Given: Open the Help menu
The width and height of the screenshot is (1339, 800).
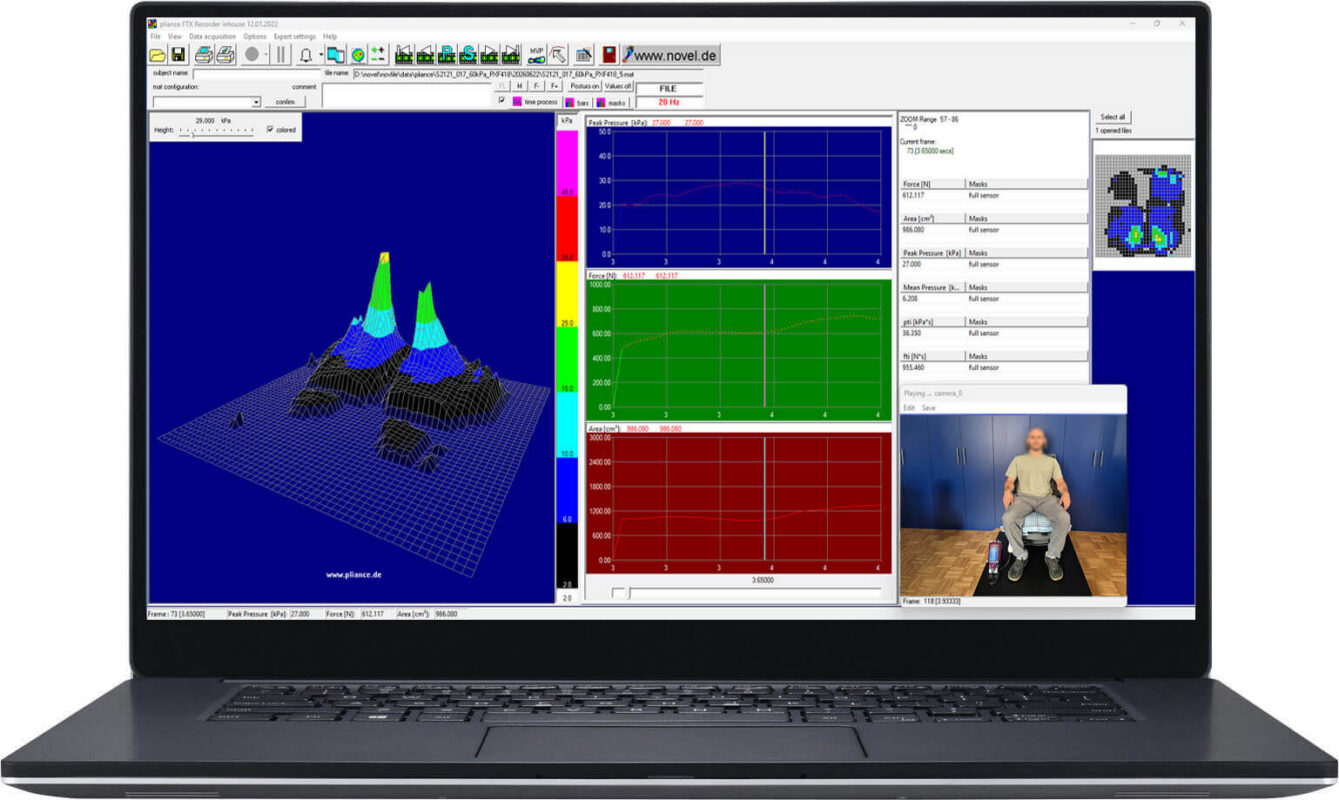Looking at the screenshot, I should point(330,36).
